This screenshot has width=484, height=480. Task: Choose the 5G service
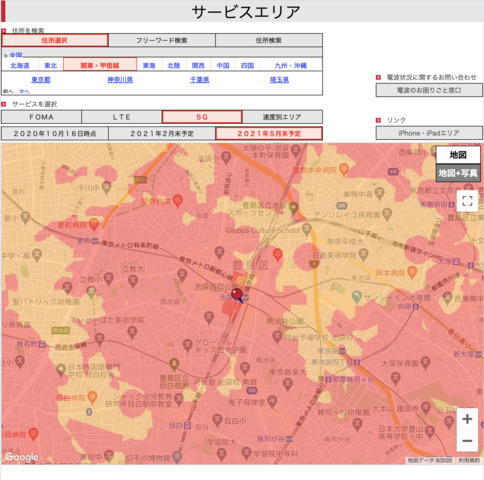(x=202, y=117)
